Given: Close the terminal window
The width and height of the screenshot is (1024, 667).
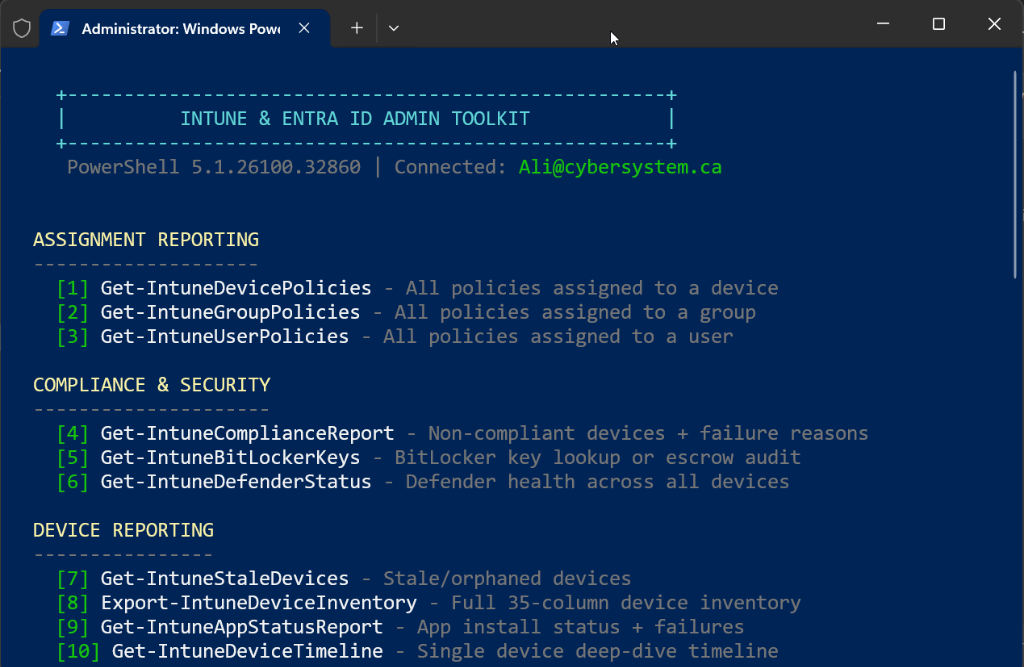Looking at the screenshot, I should click(x=994, y=24).
